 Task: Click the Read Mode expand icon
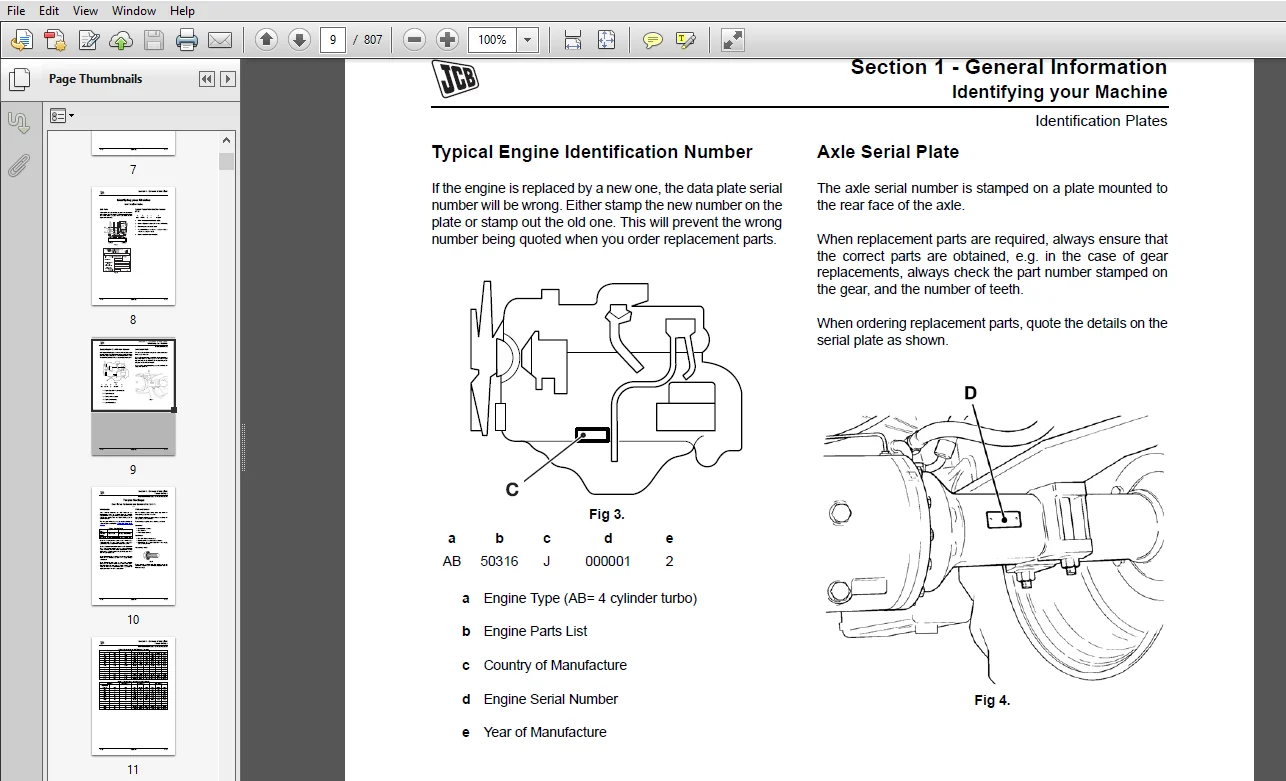tap(733, 40)
